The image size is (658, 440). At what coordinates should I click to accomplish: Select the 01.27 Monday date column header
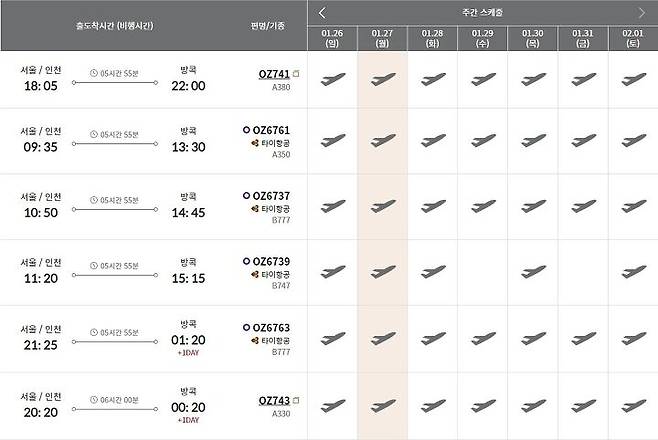(382, 38)
